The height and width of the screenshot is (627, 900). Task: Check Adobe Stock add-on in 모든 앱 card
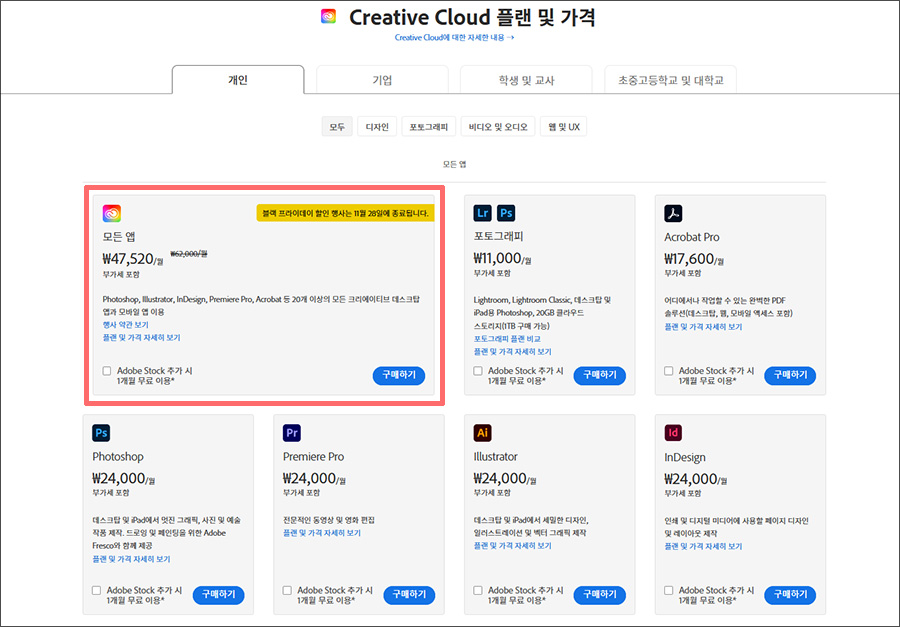coord(107,371)
